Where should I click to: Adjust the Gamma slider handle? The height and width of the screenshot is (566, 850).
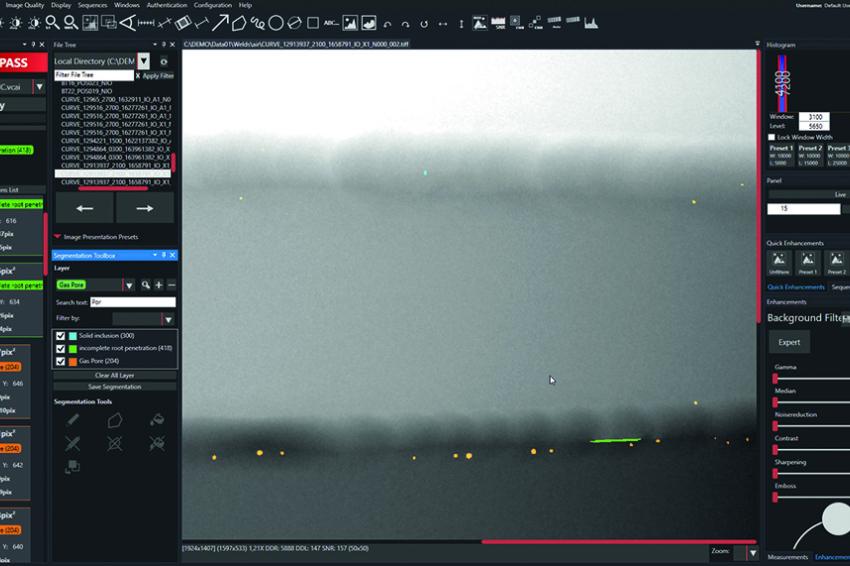click(775, 378)
